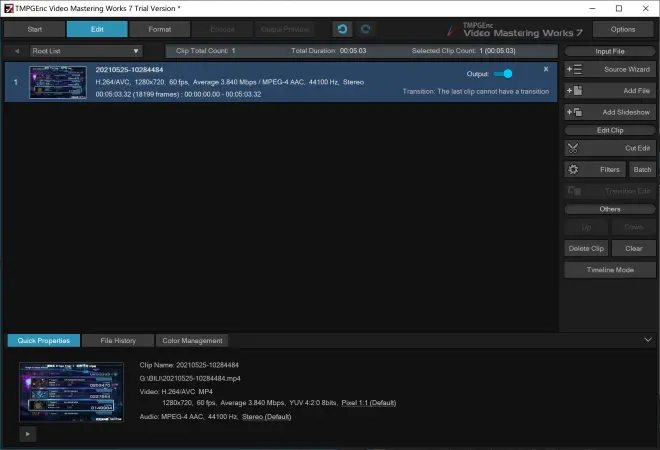The width and height of the screenshot is (660, 450).
Task: Play the clip preview
Action: [x=27, y=434]
